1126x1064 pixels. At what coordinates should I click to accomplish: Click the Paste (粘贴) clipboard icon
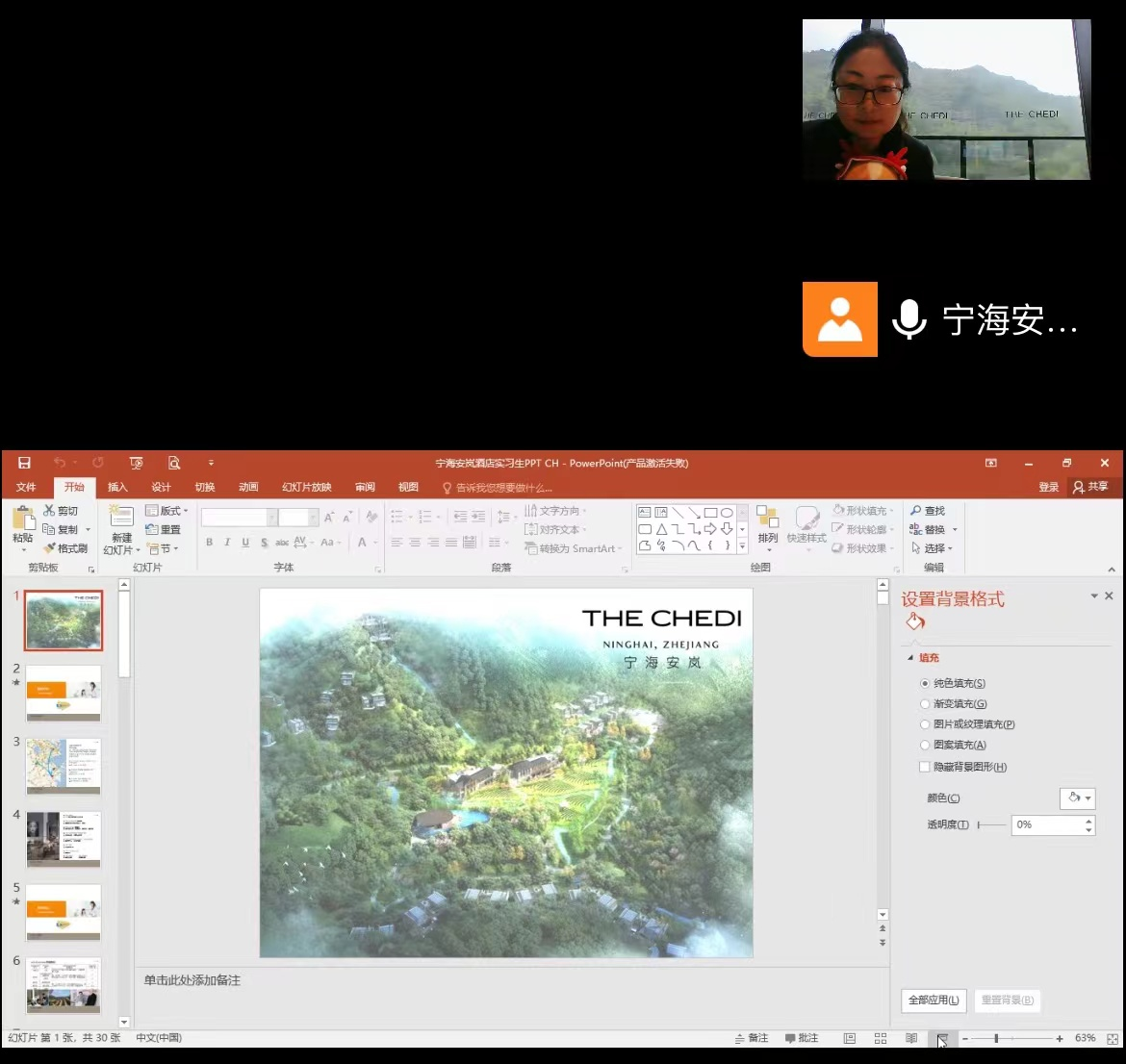22,519
